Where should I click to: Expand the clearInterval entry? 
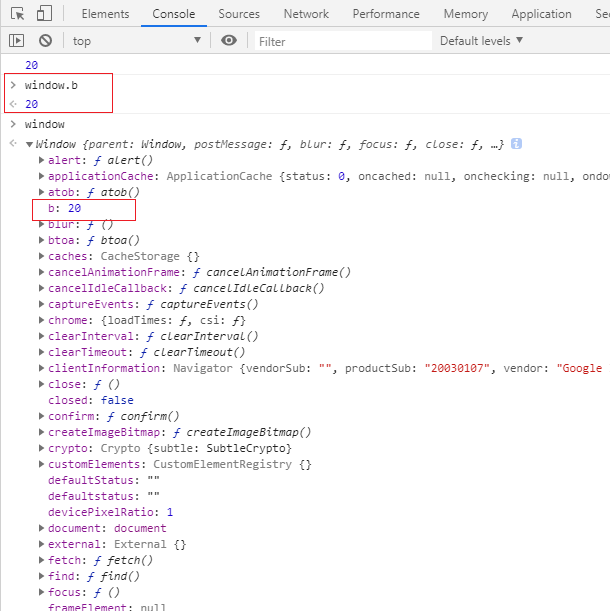pos(41,336)
